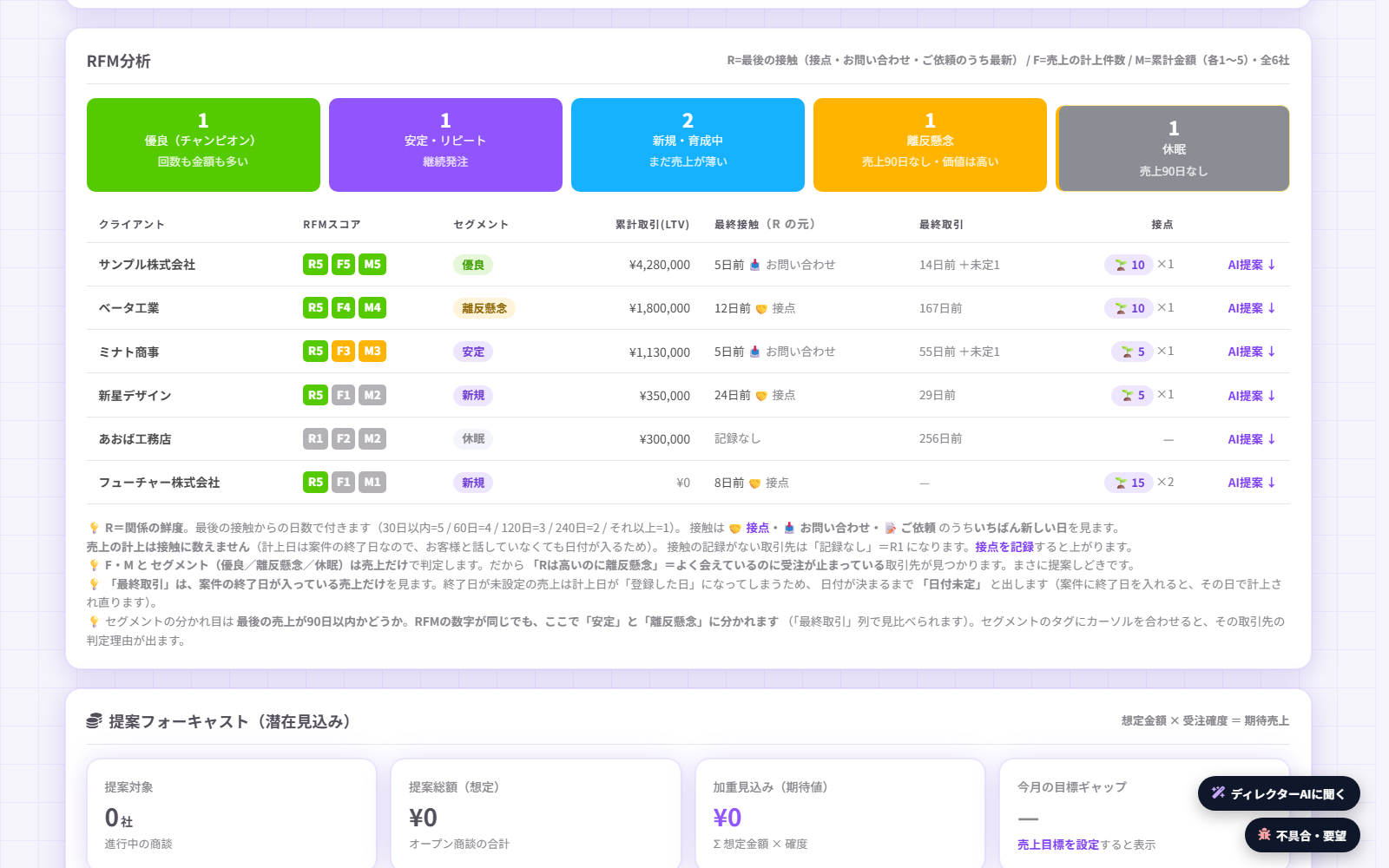The width and height of the screenshot is (1389, 868).
Task: Click the handshake icon in 新星デザイン's last contact
Action: click(x=761, y=396)
